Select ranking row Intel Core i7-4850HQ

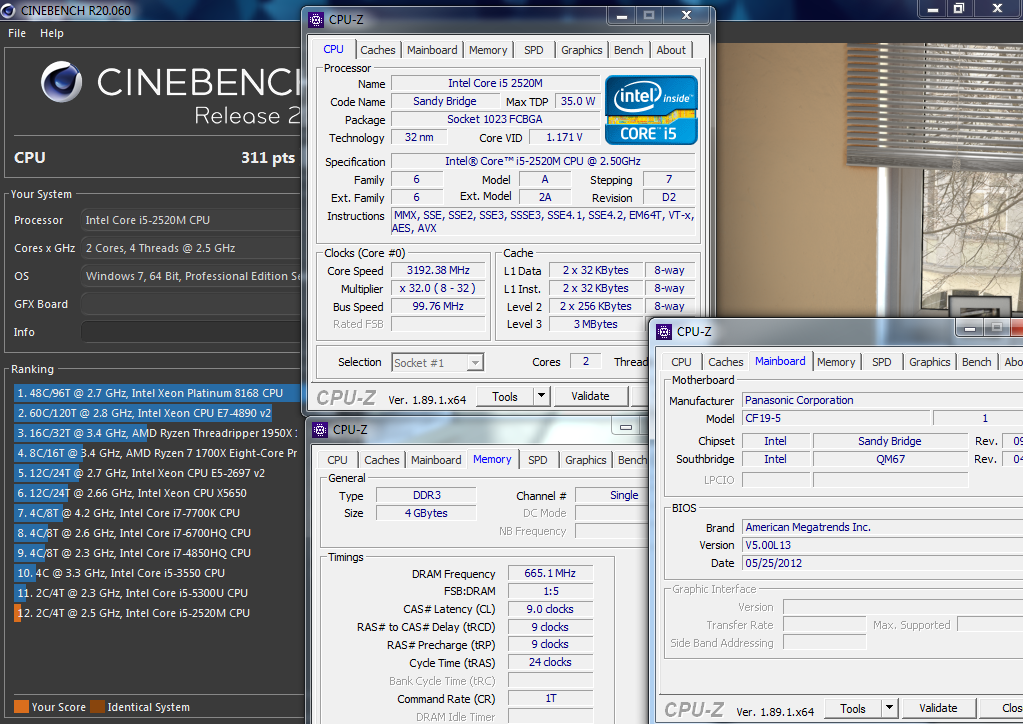click(157, 553)
